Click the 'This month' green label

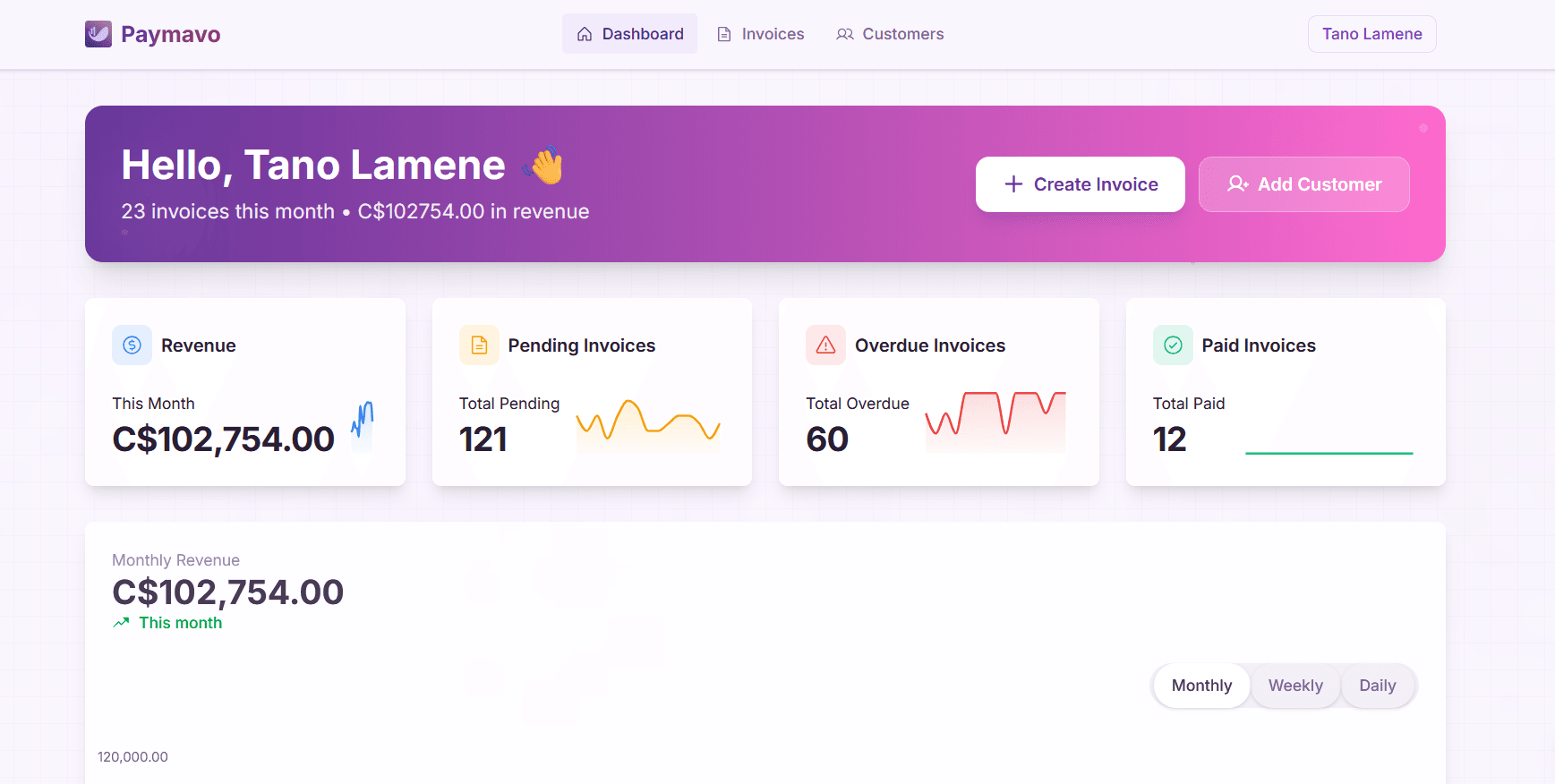[x=181, y=623]
